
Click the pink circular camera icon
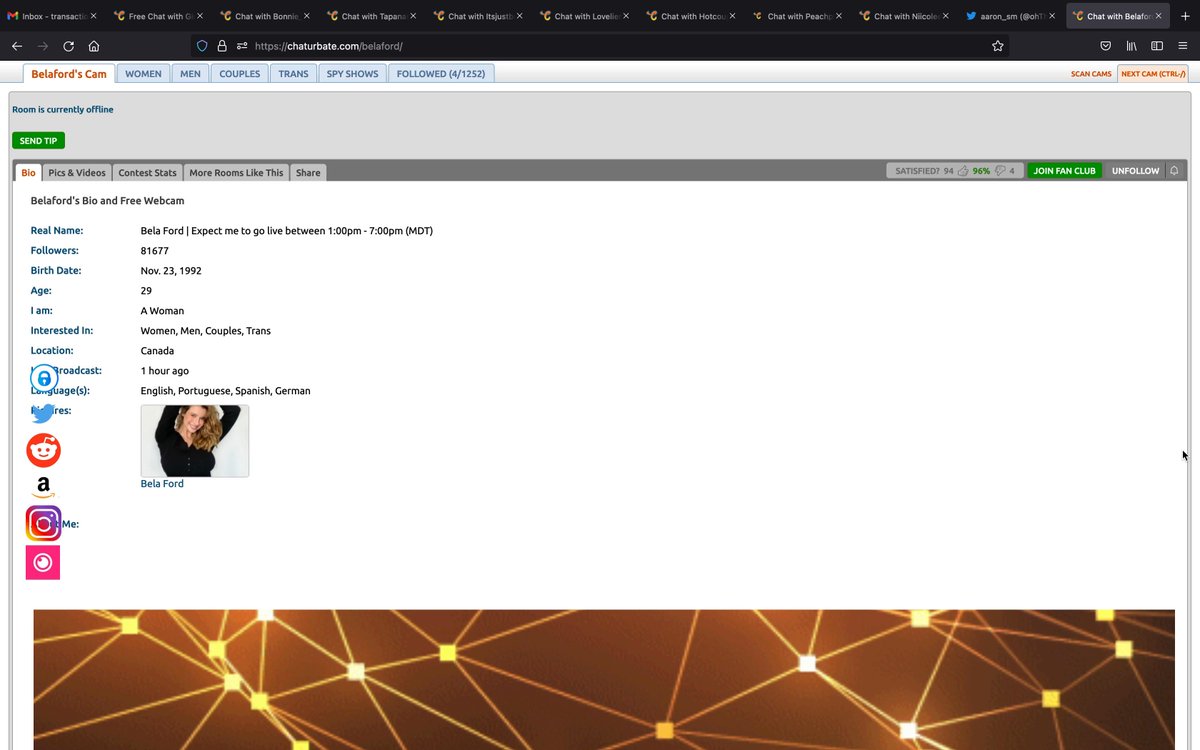click(x=43, y=562)
